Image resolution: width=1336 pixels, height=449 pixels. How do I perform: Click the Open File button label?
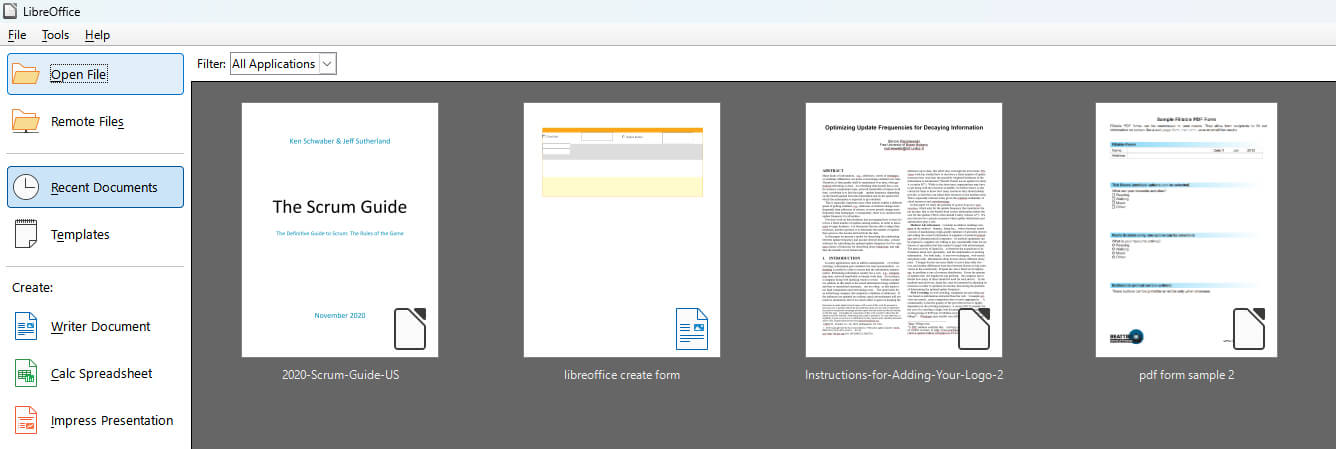click(x=79, y=74)
